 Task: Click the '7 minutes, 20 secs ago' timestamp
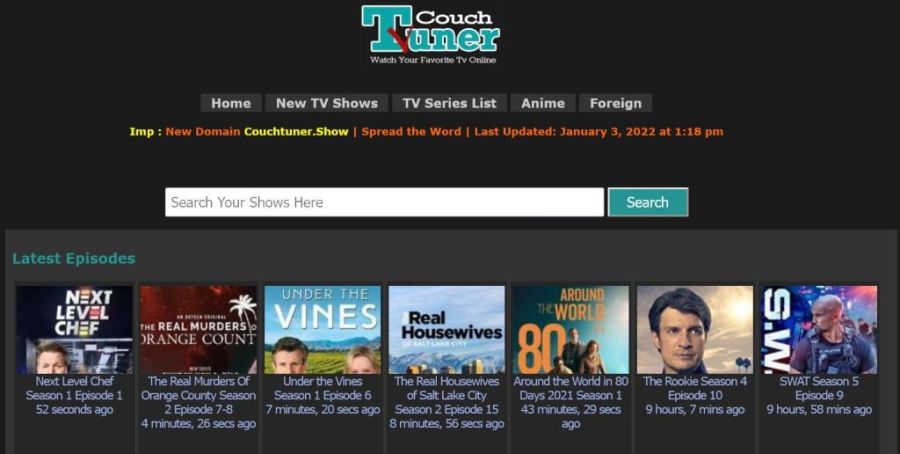pos(323,409)
